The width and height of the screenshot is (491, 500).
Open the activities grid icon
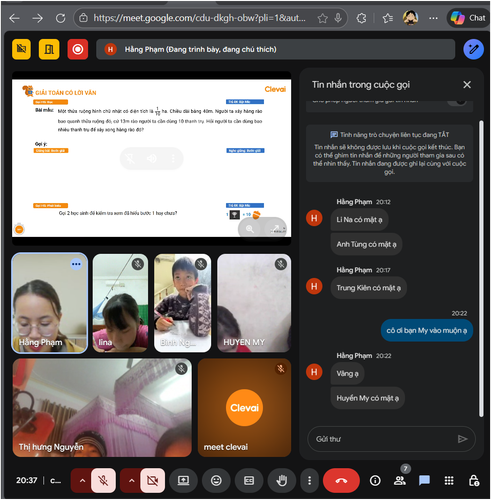click(449, 480)
